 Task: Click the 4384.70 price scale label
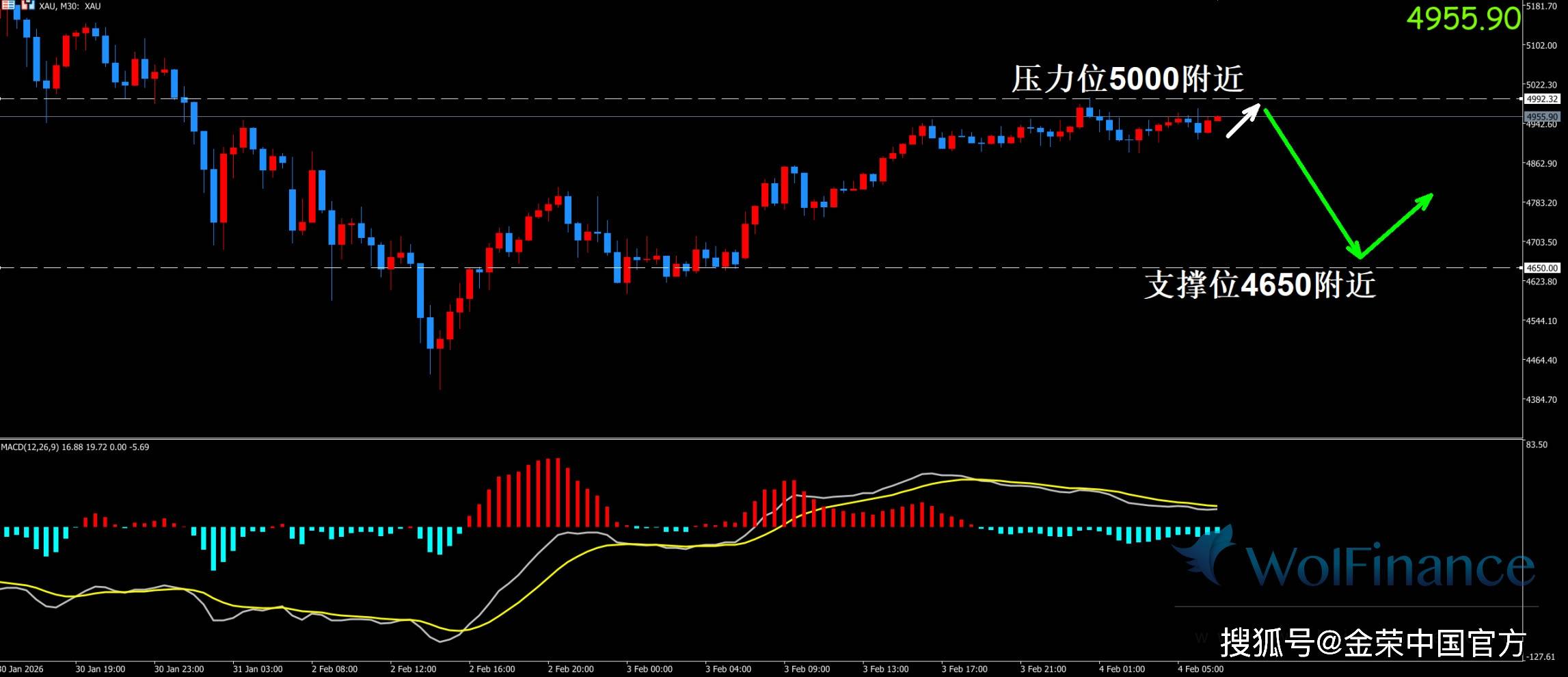[1541, 399]
